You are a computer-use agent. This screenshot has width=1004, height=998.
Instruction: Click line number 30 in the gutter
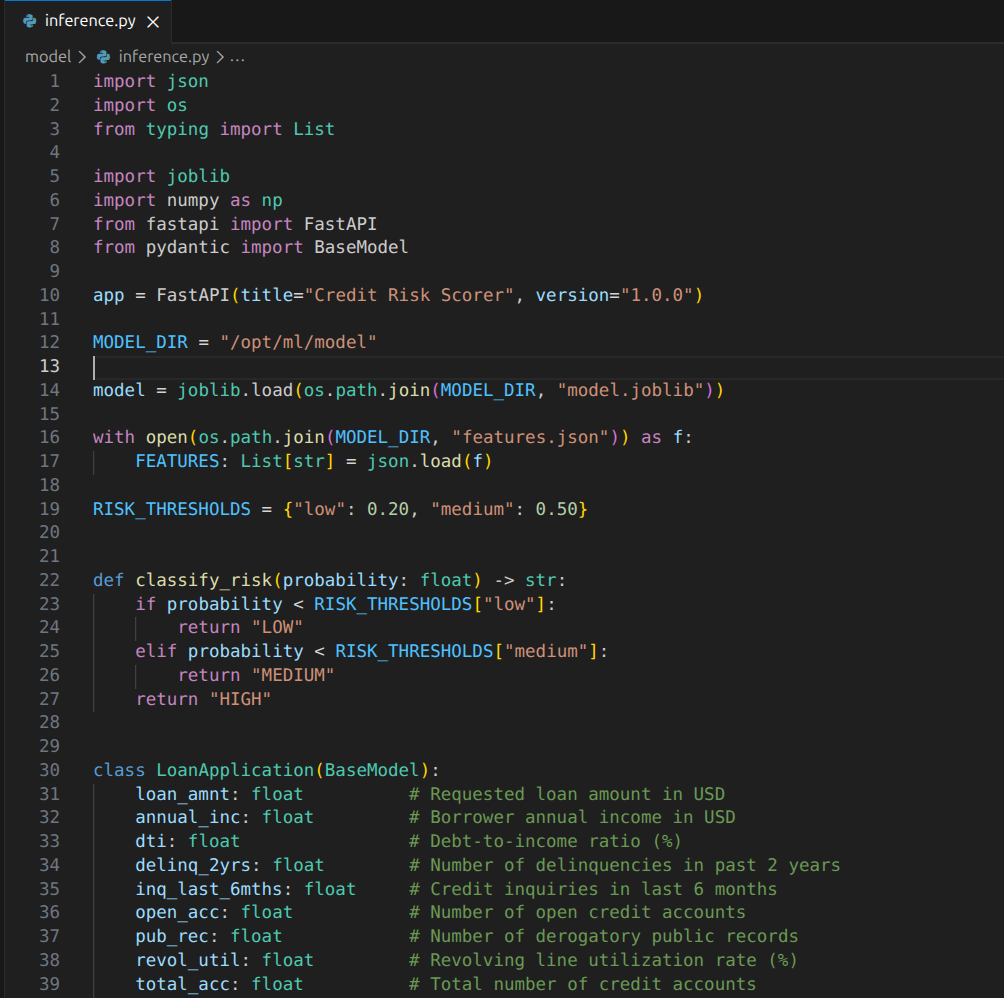(50, 770)
